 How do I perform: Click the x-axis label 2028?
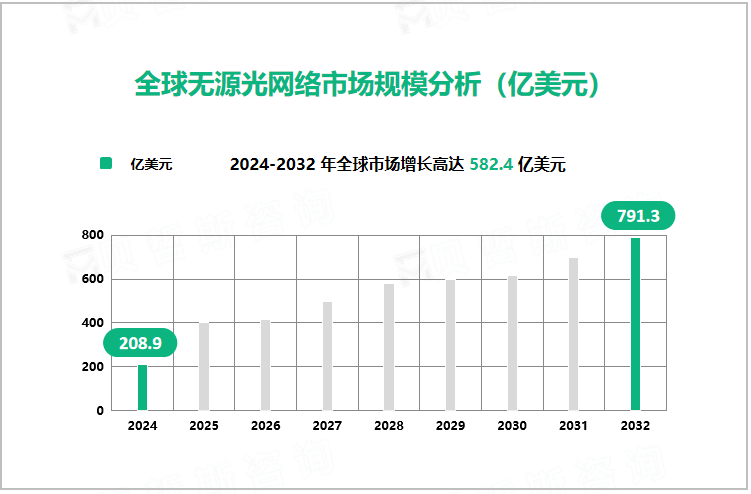(389, 425)
